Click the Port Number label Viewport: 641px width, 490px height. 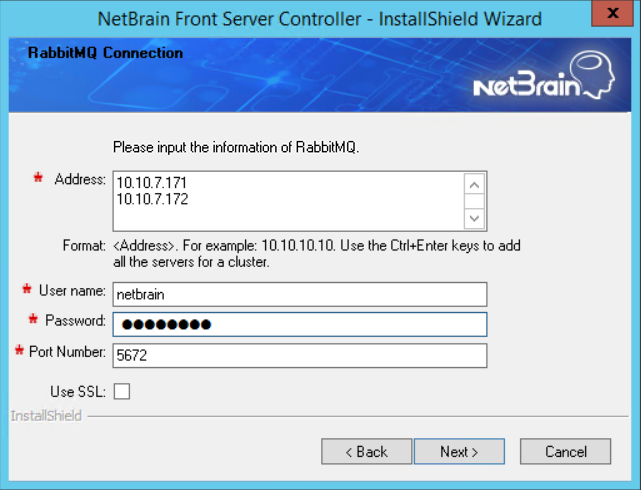click(x=67, y=352)
